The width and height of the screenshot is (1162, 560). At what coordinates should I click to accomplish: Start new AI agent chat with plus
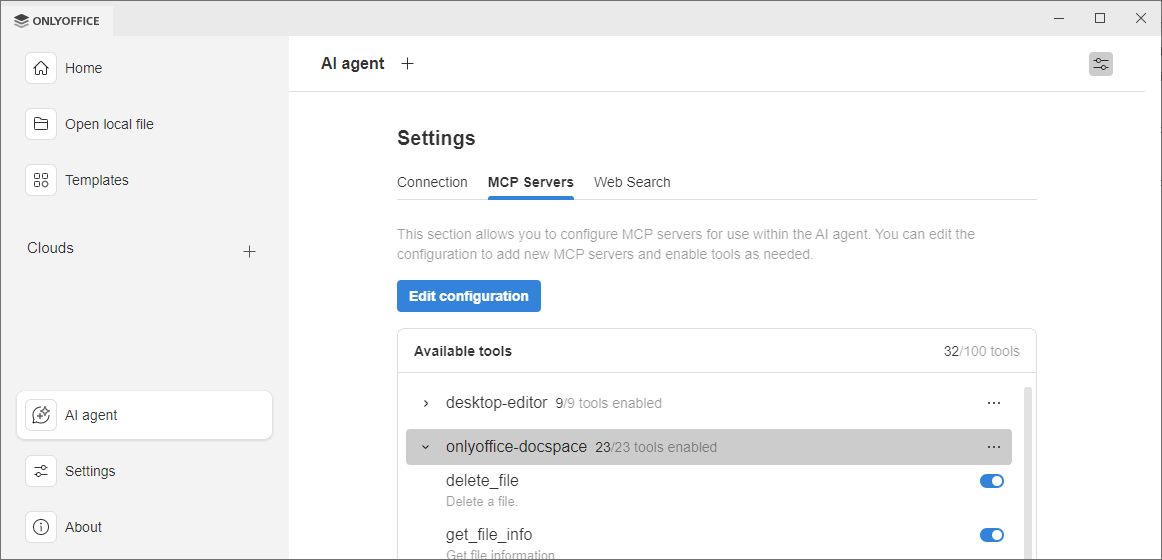pyautogui.click(x=407, y=64)
